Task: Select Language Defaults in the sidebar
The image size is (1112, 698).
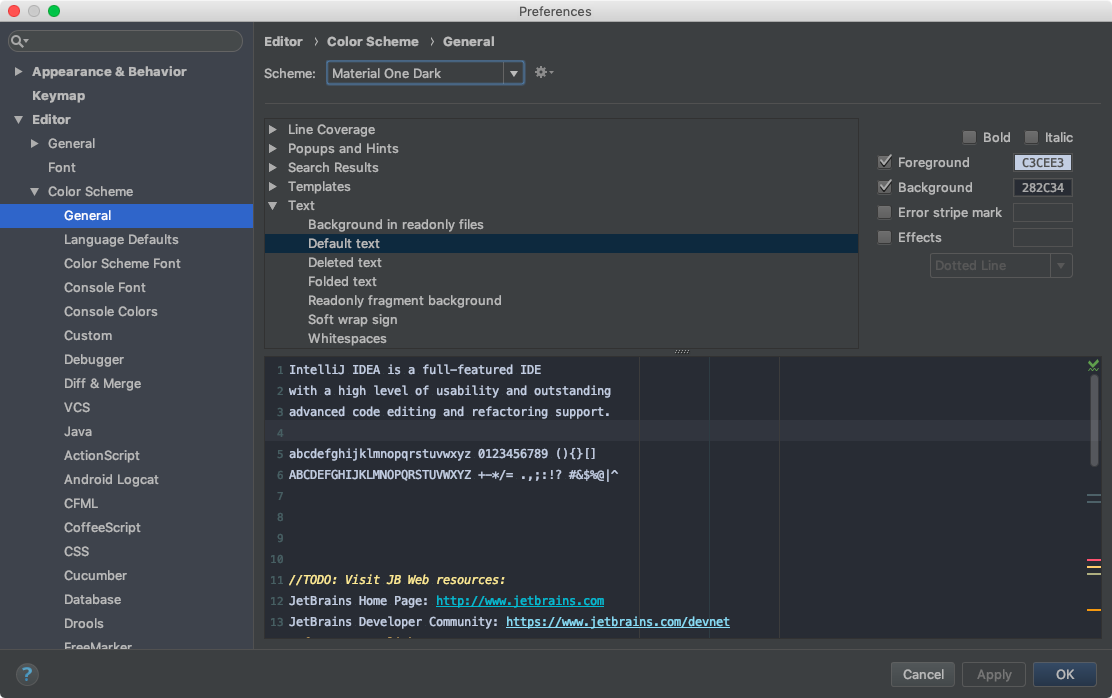Action: pyautogui.click(x=121, y=240)
